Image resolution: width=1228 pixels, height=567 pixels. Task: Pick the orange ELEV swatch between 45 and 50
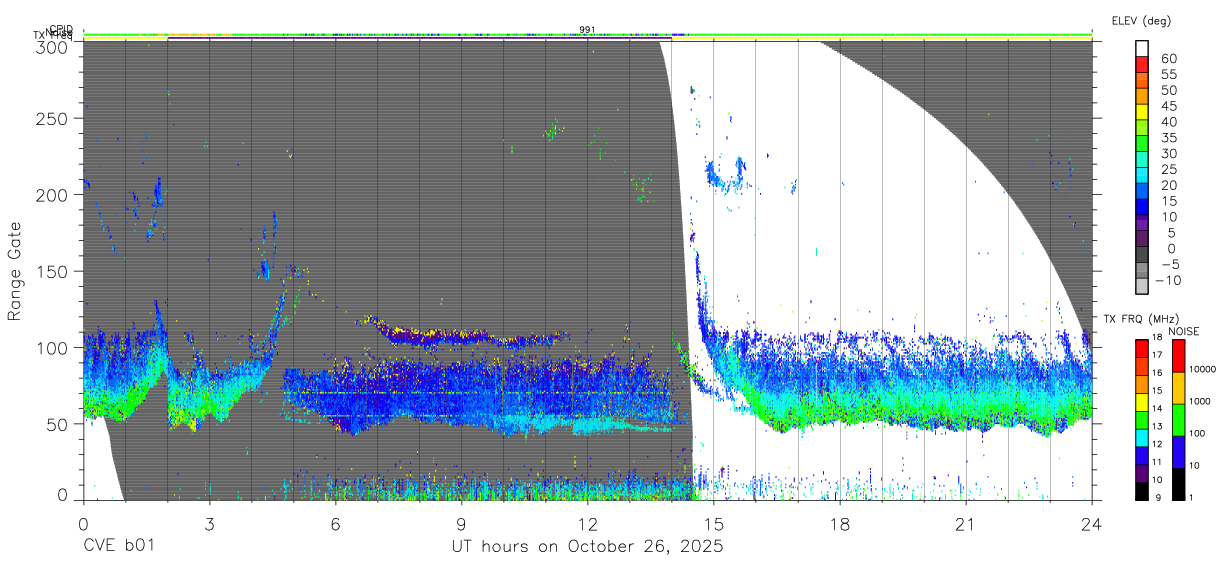(x=1142, y=97)
